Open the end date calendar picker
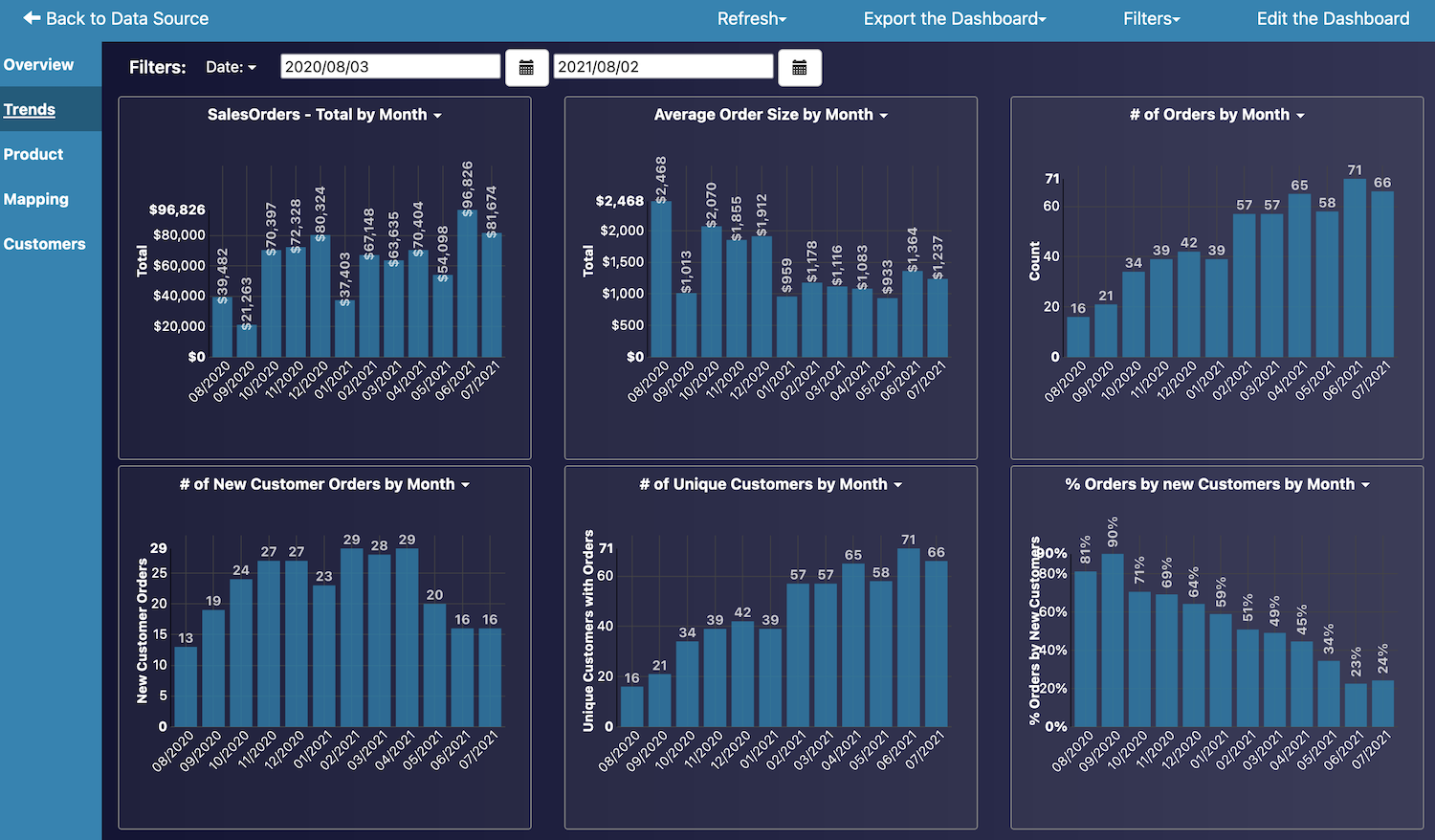This screenshot has height=840, width=1435. click(799, 68)
